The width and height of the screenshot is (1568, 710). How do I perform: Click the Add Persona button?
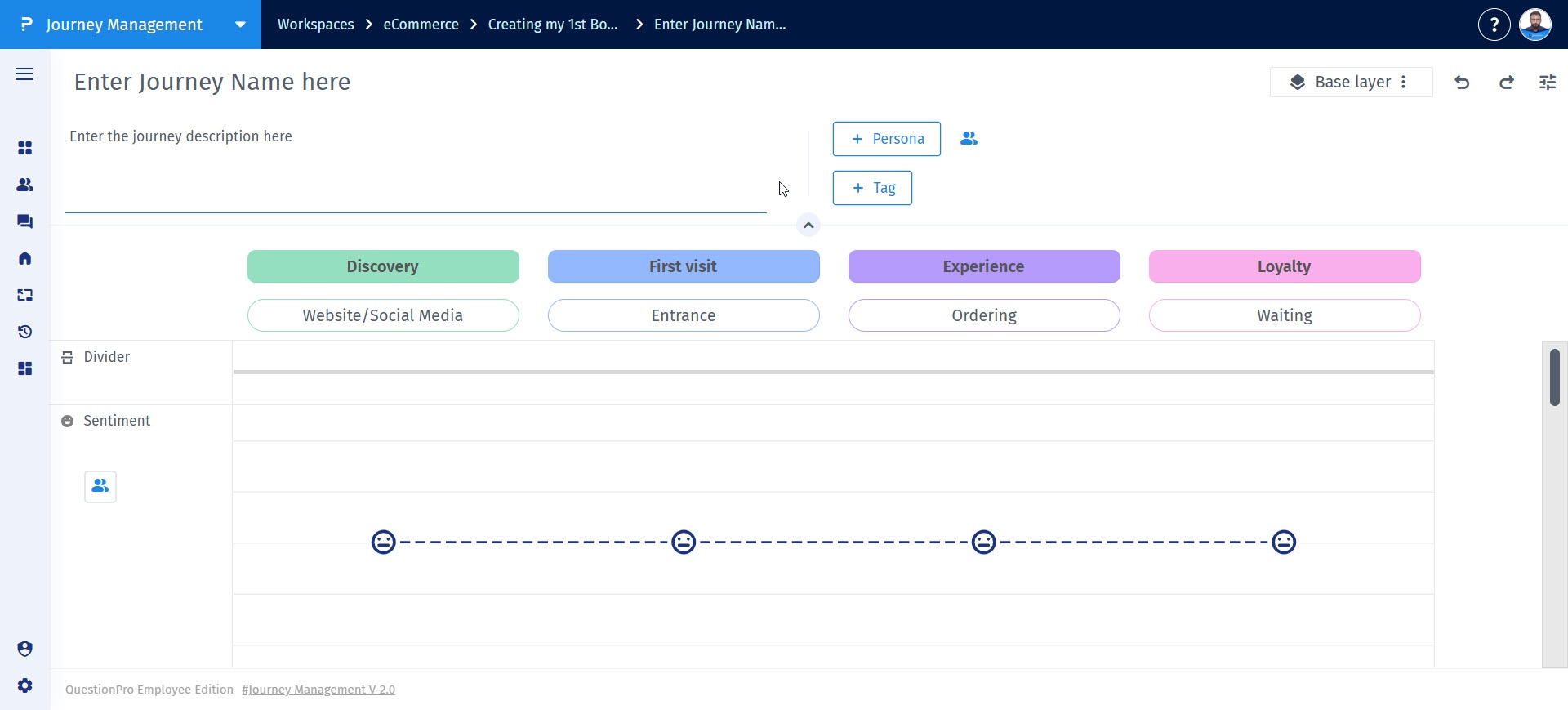(x=887, y=139)
